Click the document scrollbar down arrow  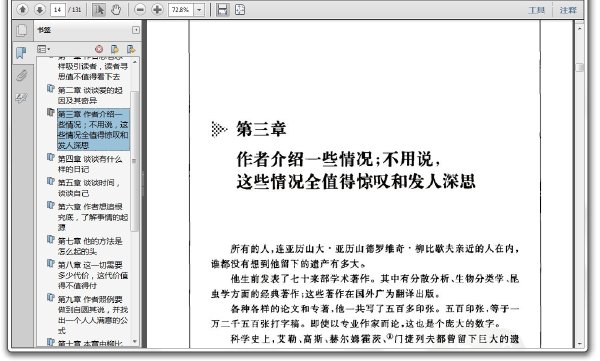point(580,343)
